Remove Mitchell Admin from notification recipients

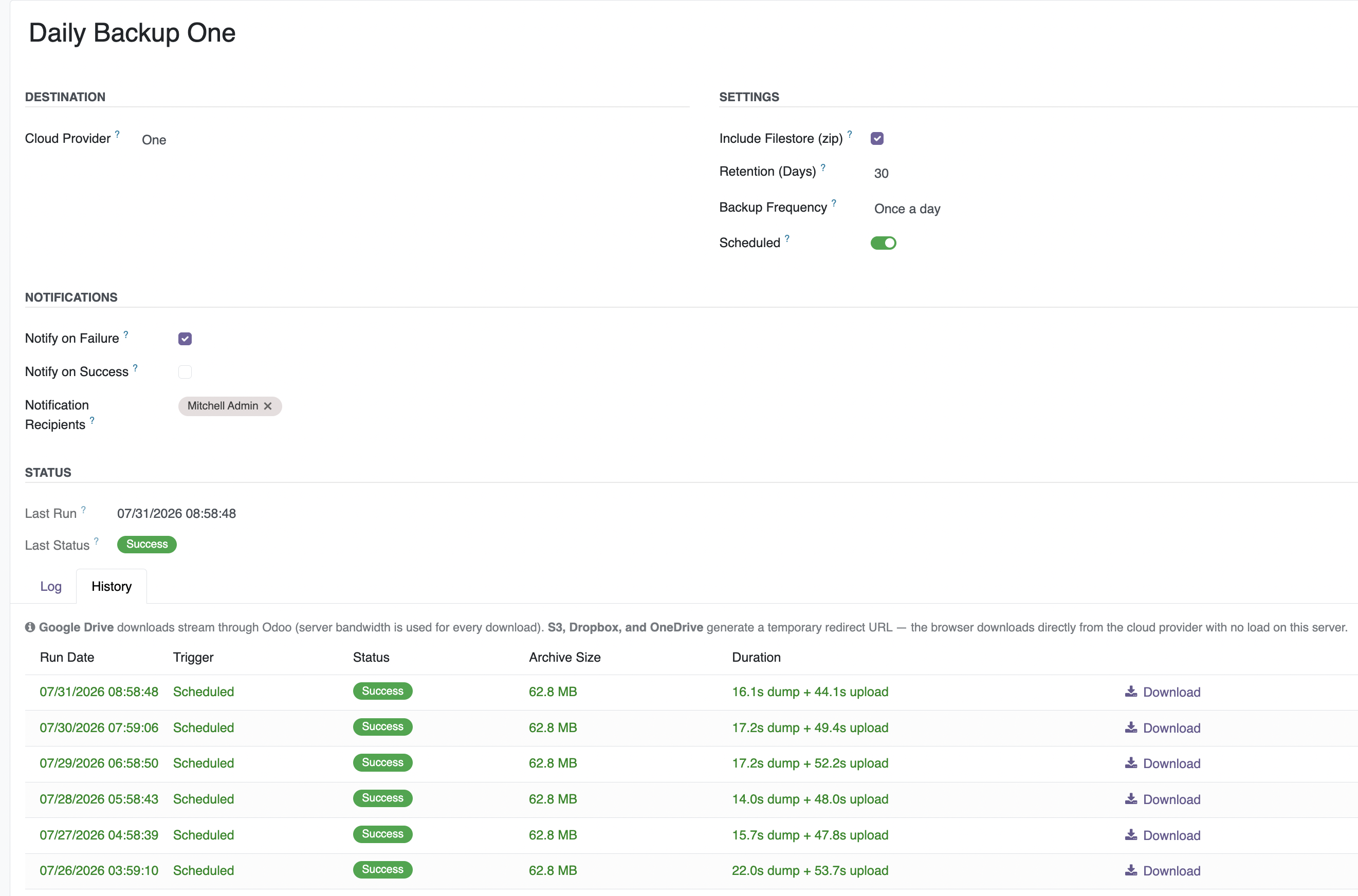click(x=267, y=406)
